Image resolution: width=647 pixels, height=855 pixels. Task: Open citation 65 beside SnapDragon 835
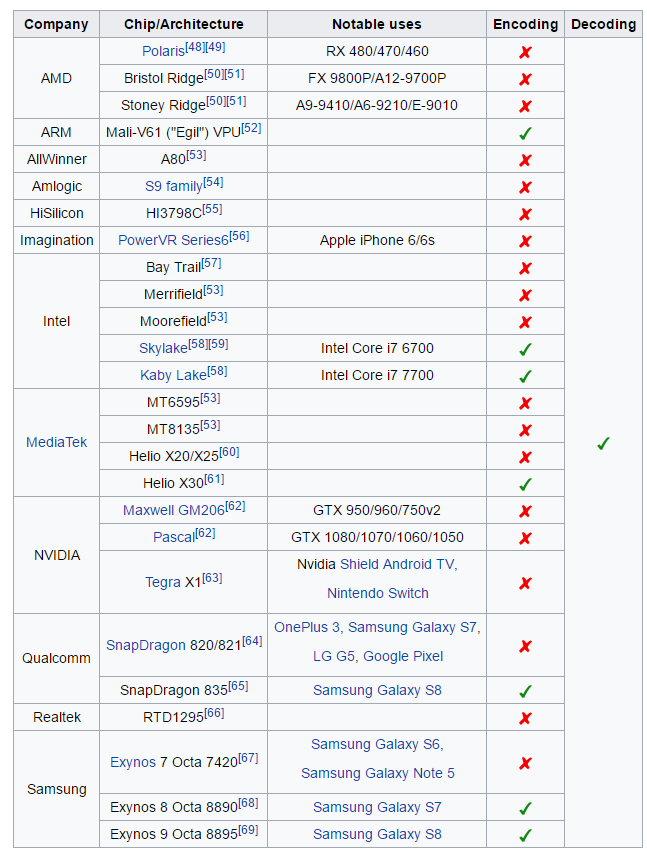point(238,686)
